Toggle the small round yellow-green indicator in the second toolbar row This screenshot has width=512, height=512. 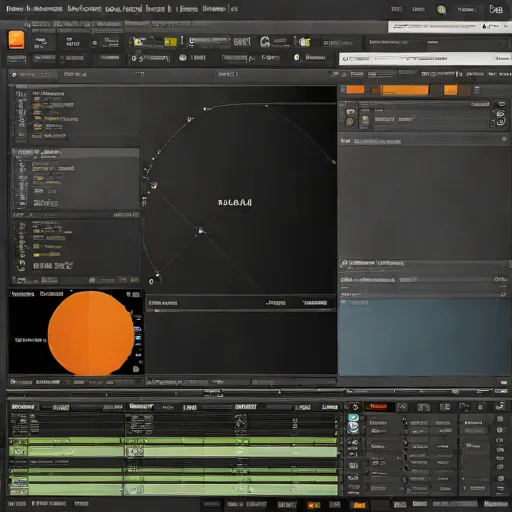point(296,57)
